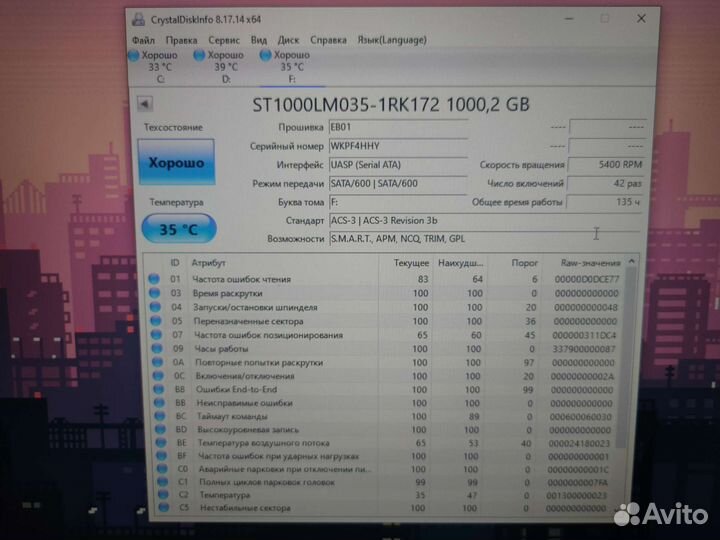This screenshot has height=540, width=720.
Task: Click raw value 00000000002A in row 0C
Action: [x=582, y=376]
